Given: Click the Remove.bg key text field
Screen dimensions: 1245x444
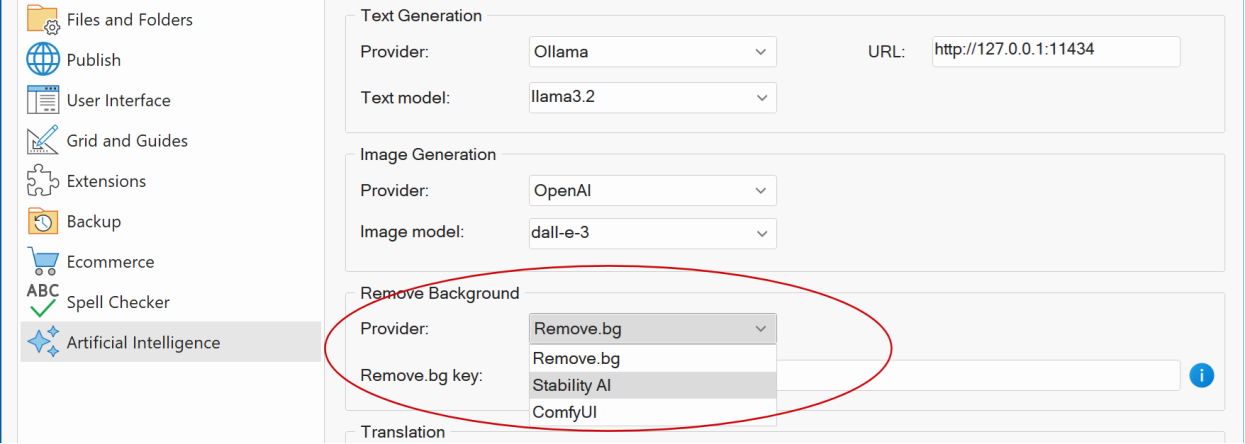Looking at the screenshot, I should coord(978,375).
